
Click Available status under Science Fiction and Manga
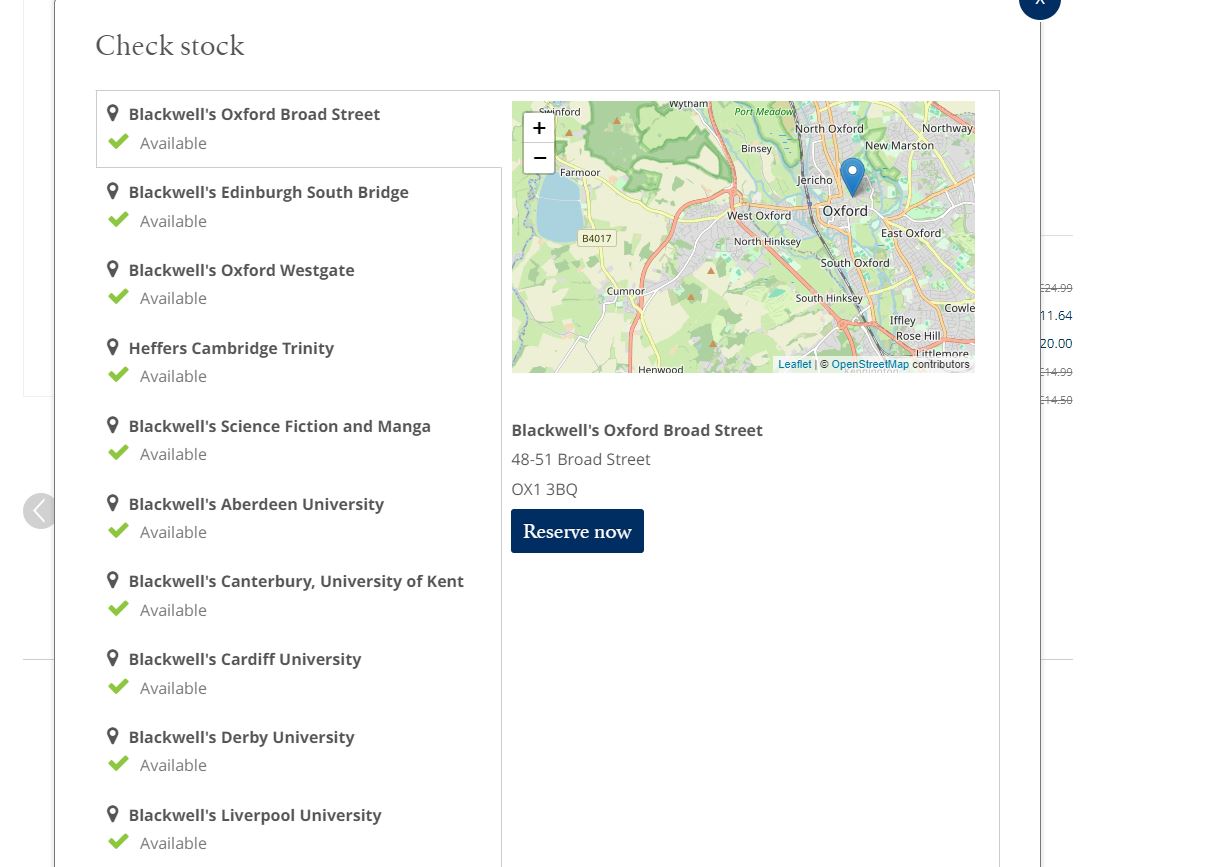tap(173, 454)
